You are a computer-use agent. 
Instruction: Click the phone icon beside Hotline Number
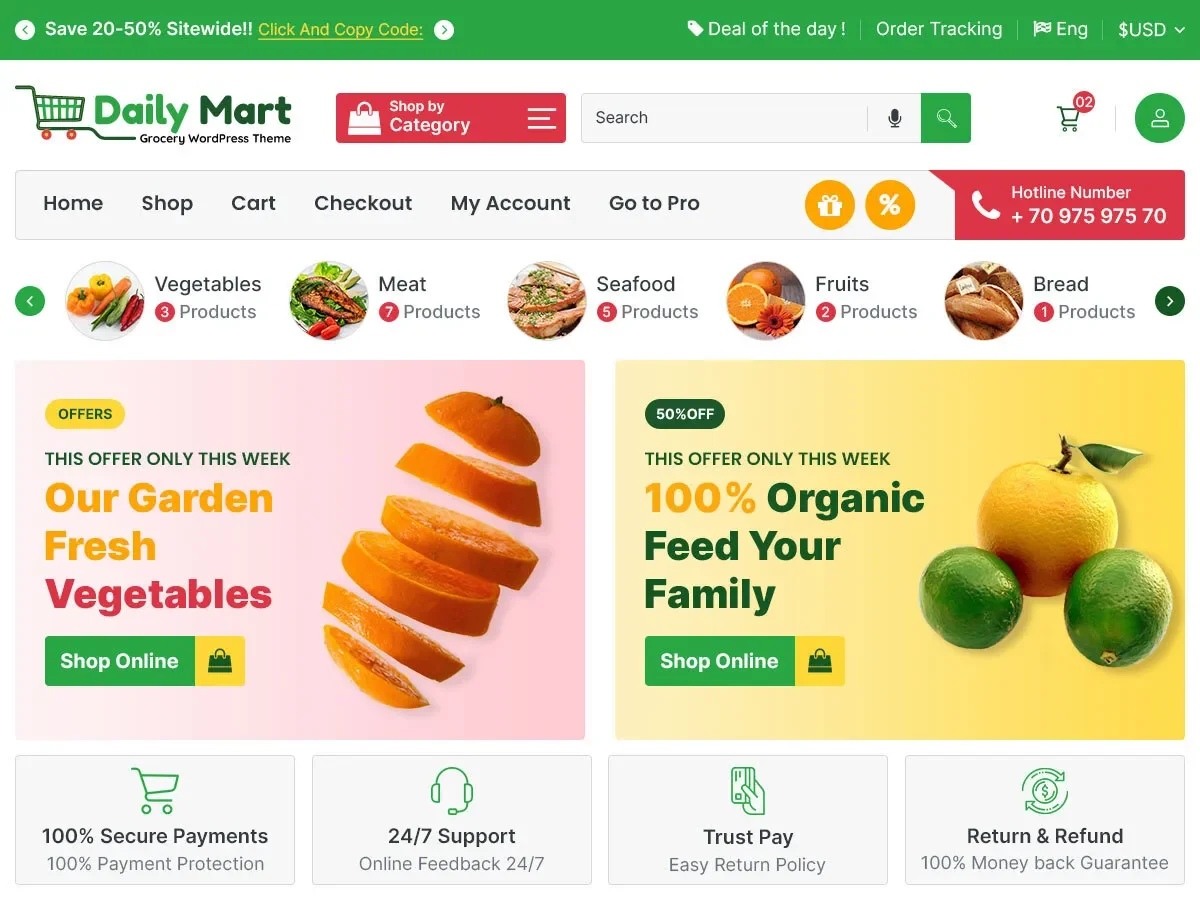985,206
